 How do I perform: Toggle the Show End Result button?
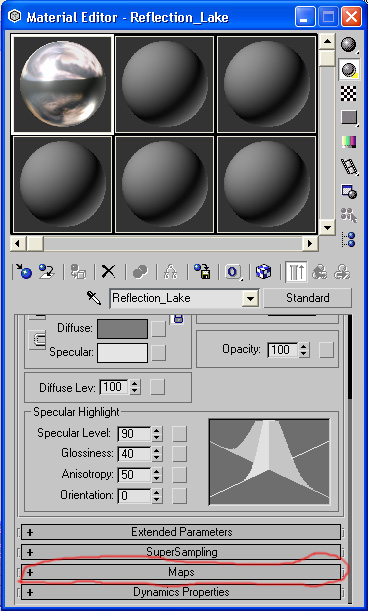pyautogui.click(x=296, y=272)
